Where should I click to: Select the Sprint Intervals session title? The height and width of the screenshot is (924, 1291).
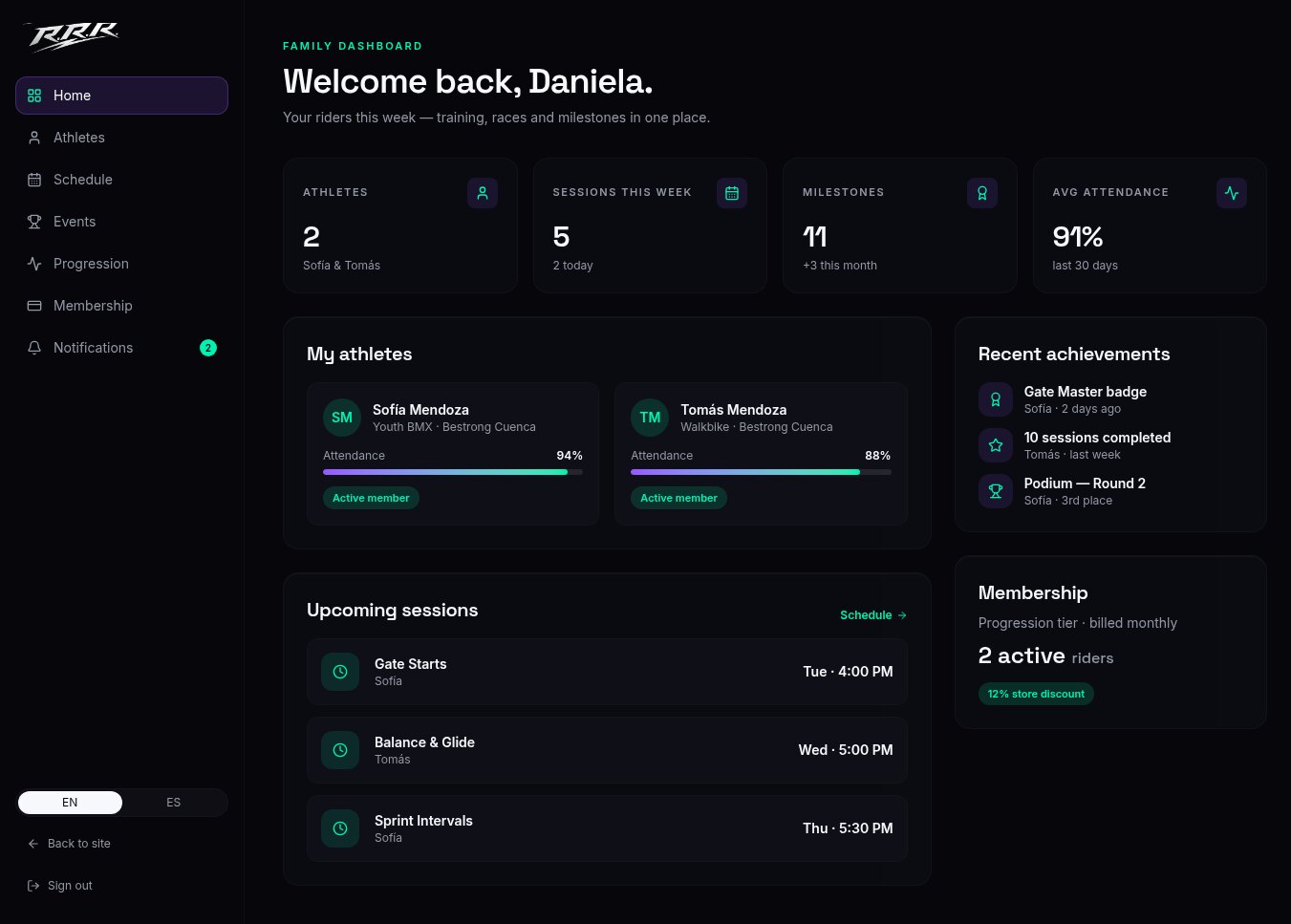423,821
